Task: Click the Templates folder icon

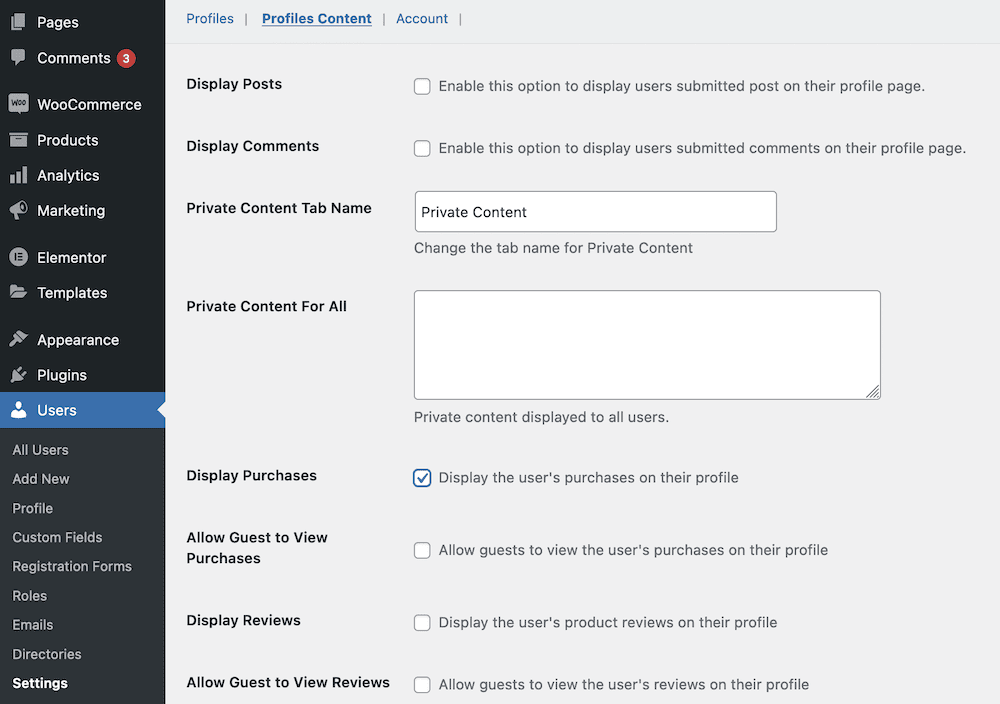Action: click(x=18, y=292)
